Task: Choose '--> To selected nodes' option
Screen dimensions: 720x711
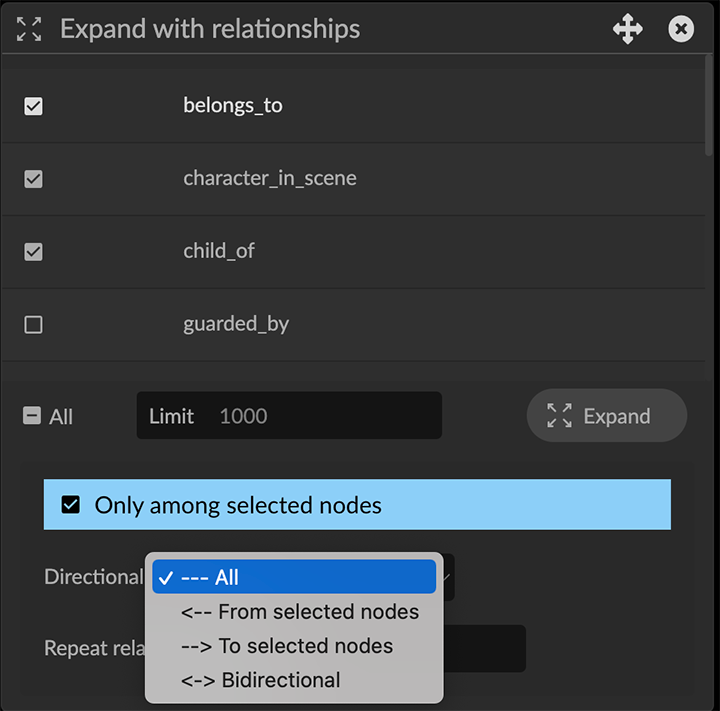Action: click(x=286, y=646)
